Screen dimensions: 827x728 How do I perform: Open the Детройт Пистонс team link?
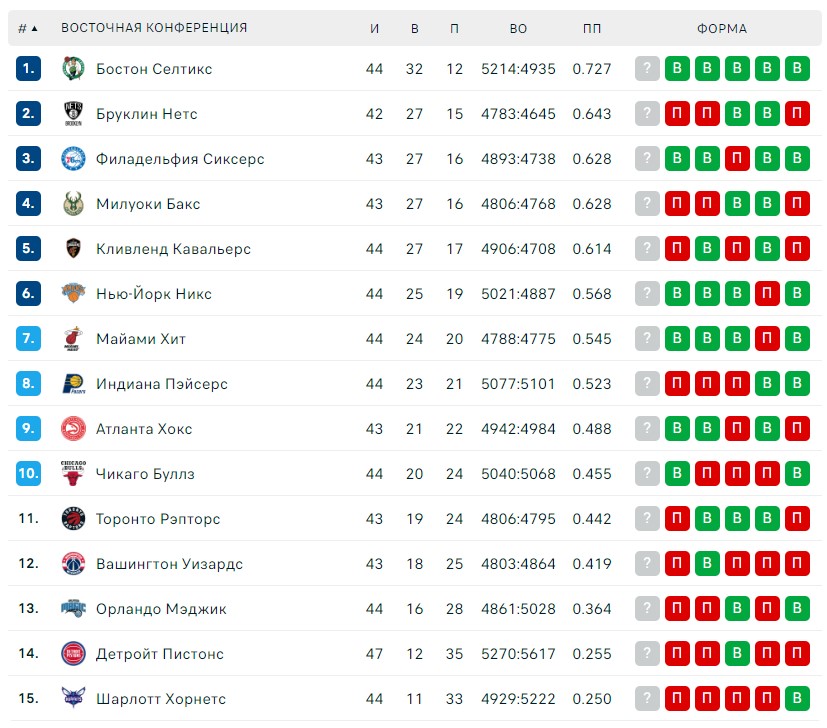tap(160, 654)
